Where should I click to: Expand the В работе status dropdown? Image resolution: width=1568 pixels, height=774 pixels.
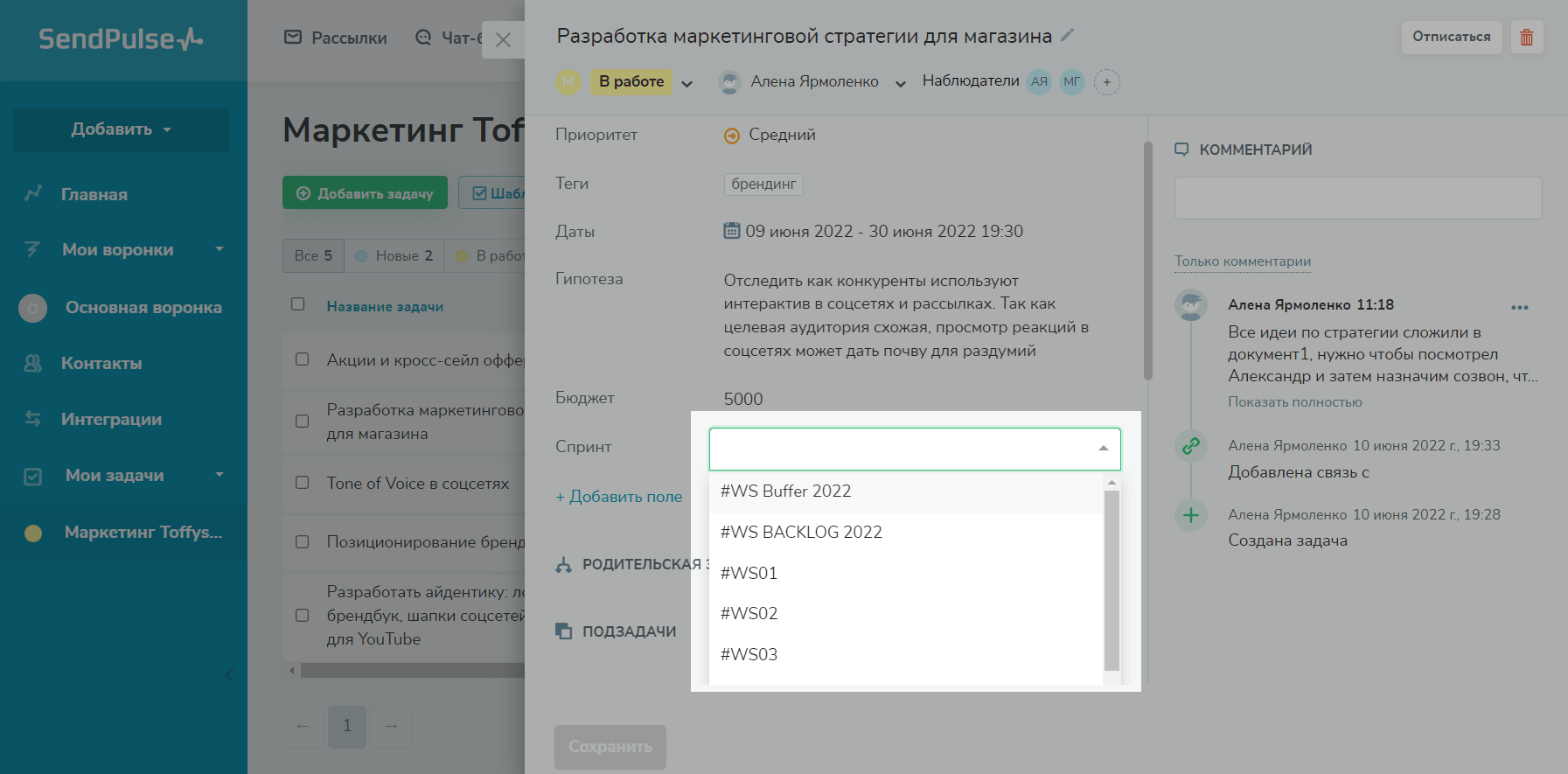pos(686,83)
